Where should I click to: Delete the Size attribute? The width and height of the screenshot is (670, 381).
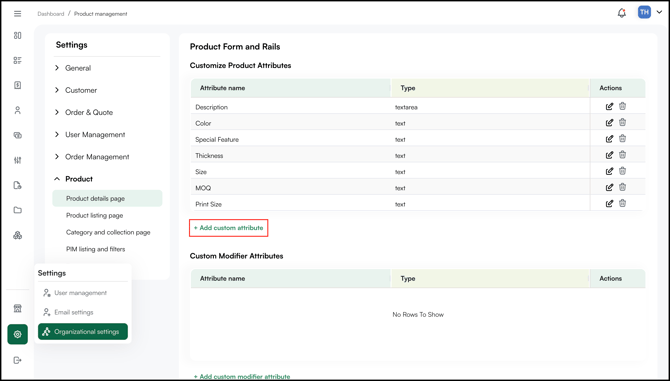(x=623, y=171)
